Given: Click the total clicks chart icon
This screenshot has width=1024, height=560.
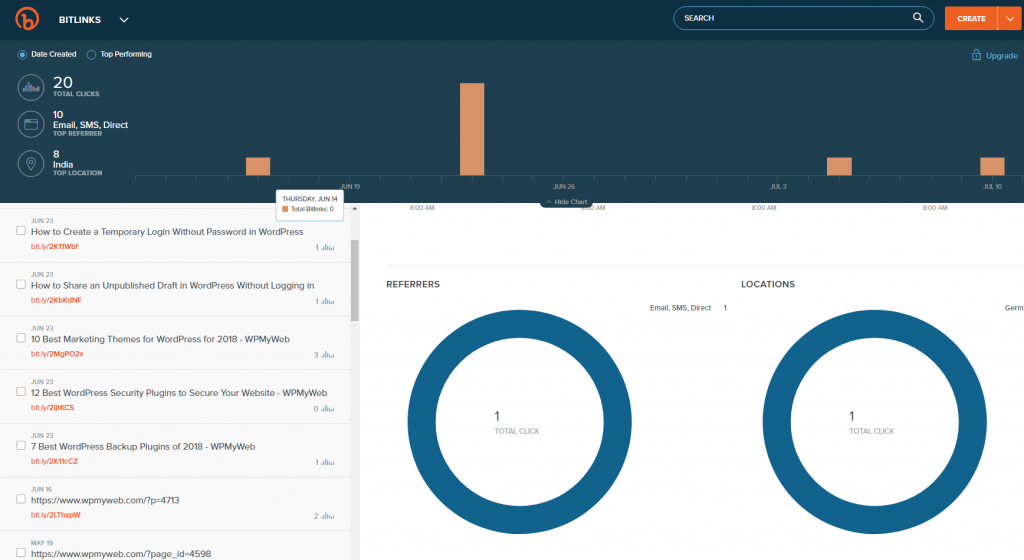Looking at the screenshot, I should pyautogui.click(x=31, y=88).
